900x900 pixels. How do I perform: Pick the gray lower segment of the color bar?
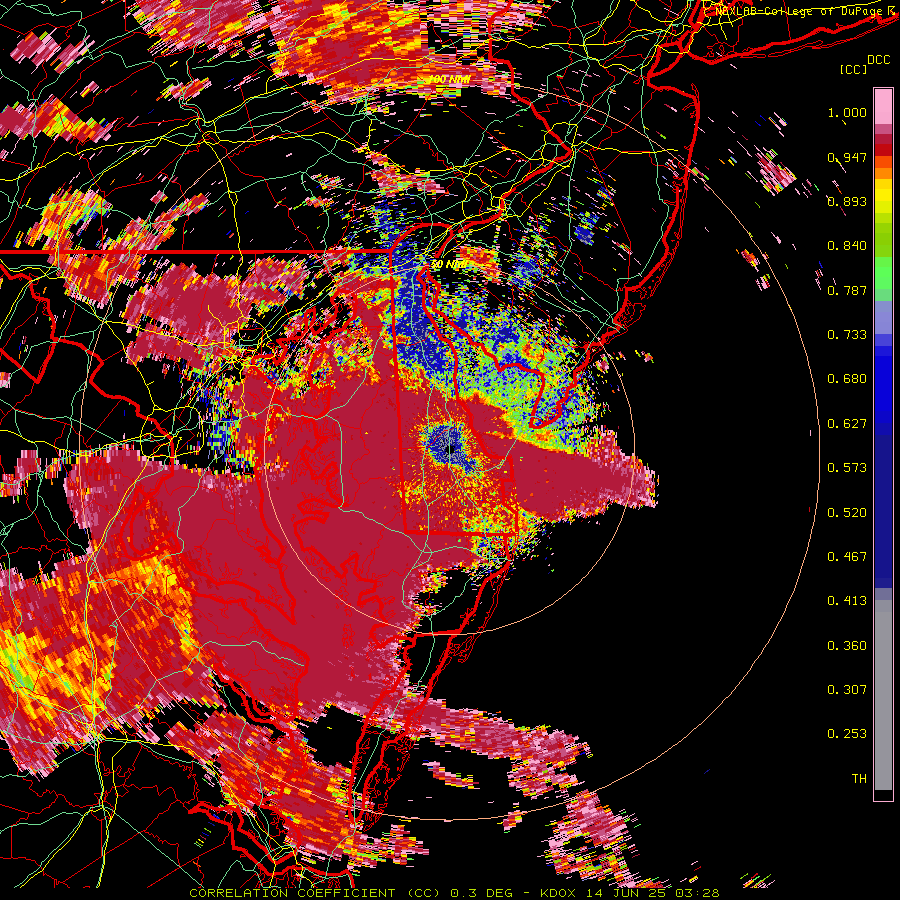[x=883, y=695]
